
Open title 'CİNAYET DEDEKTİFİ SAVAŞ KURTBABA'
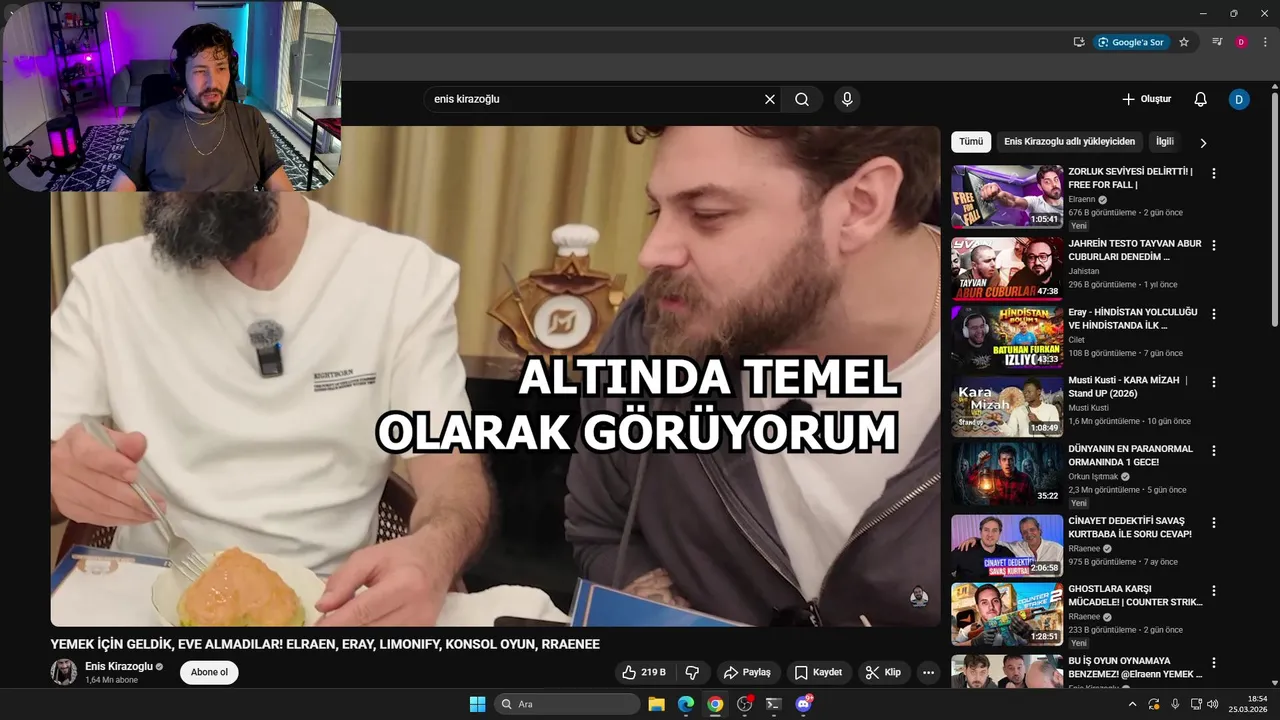click(1130, 528)
